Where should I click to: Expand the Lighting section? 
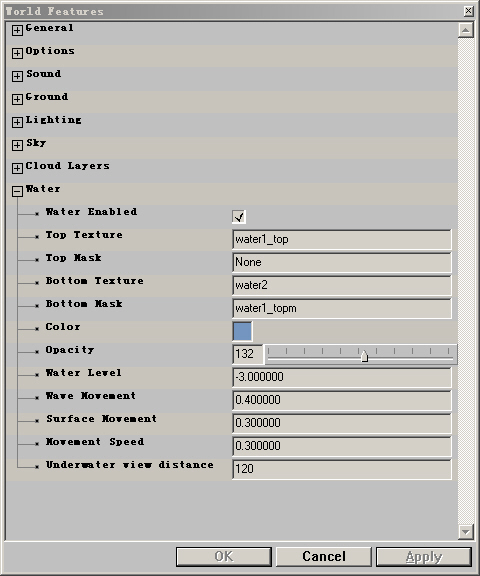(17, 122)
